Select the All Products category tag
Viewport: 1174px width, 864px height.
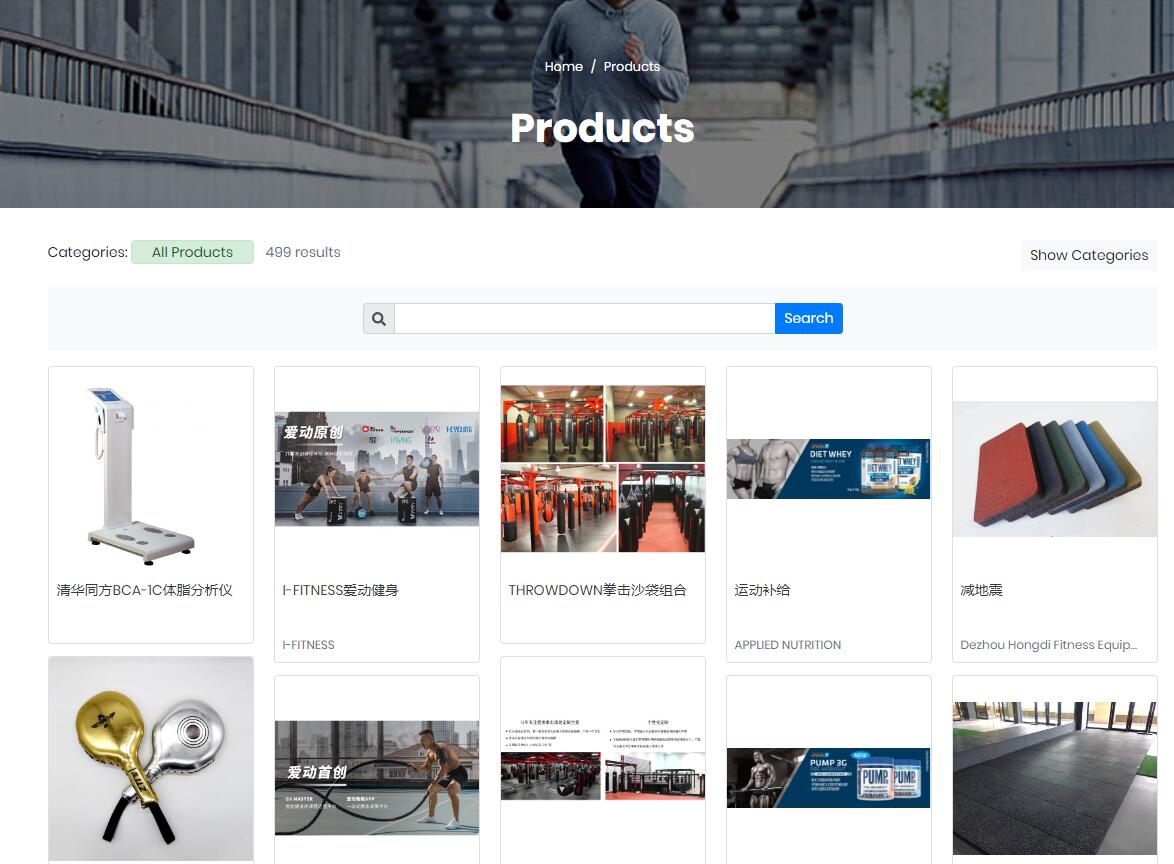pos(192,252)
